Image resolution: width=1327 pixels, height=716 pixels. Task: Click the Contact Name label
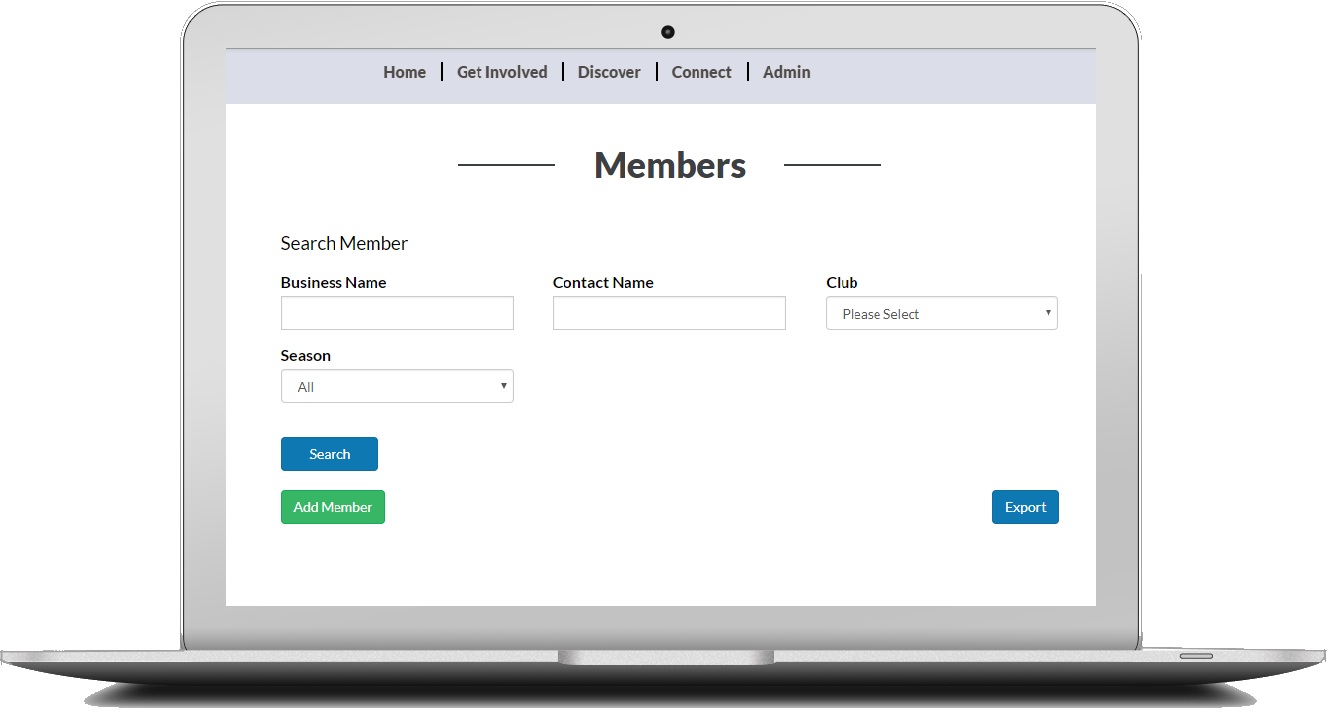[x=603, y=283]
